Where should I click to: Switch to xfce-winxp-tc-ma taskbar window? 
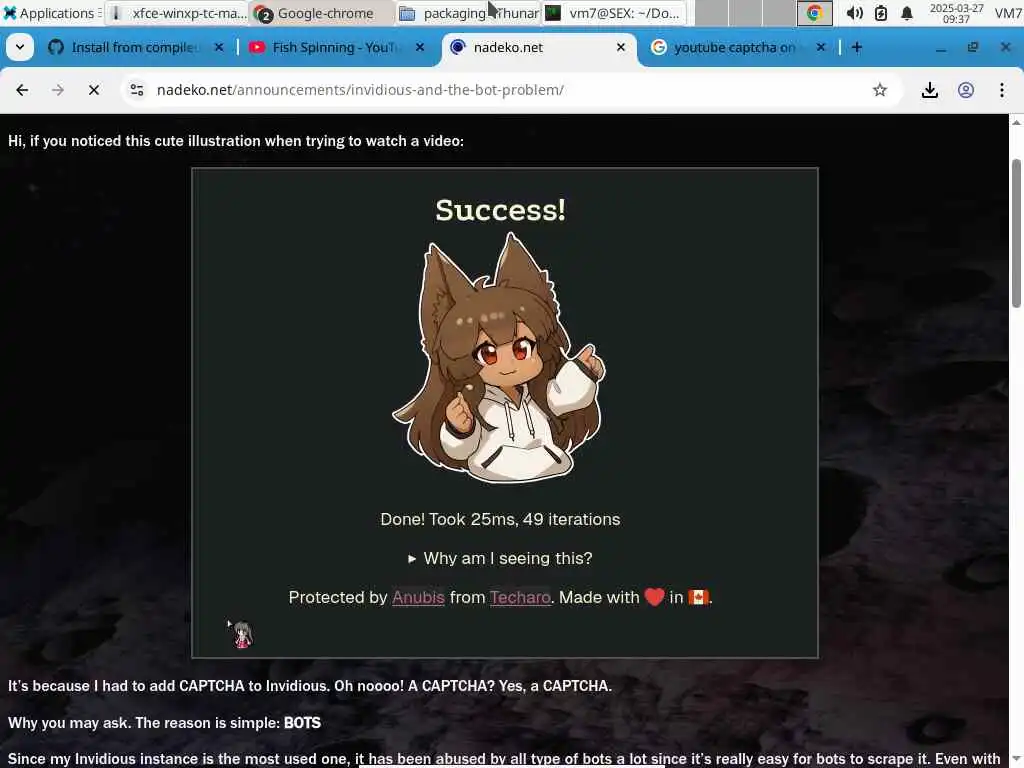176,13
